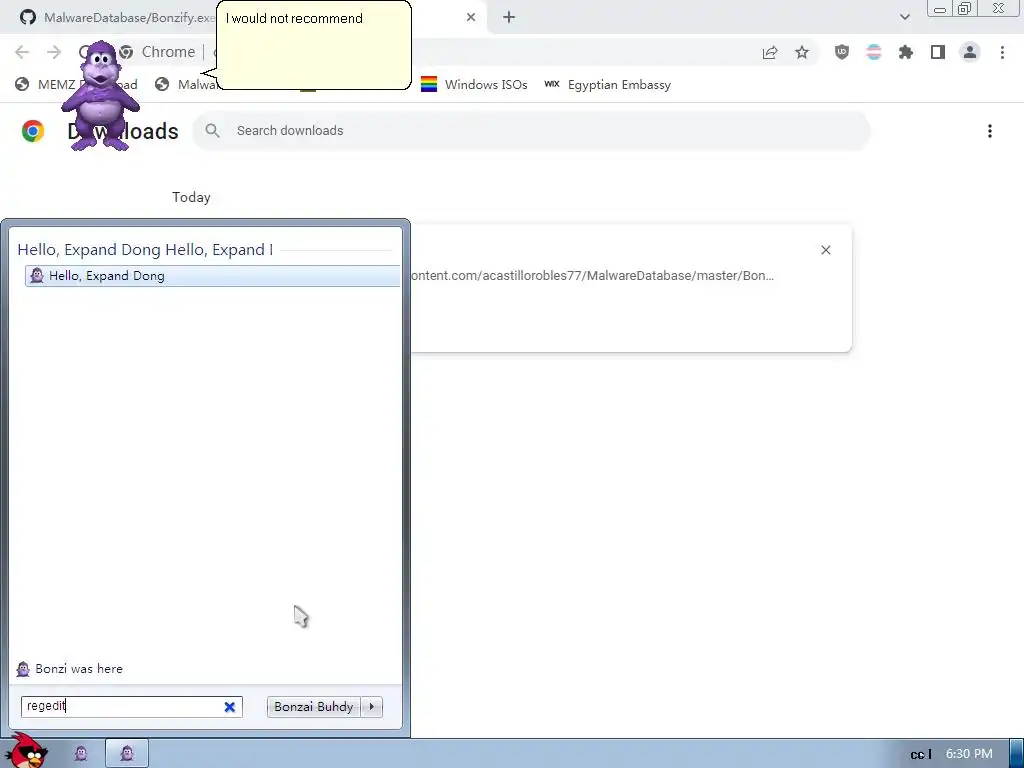Remove the download card with X
1024x768 pixels.
825,250
